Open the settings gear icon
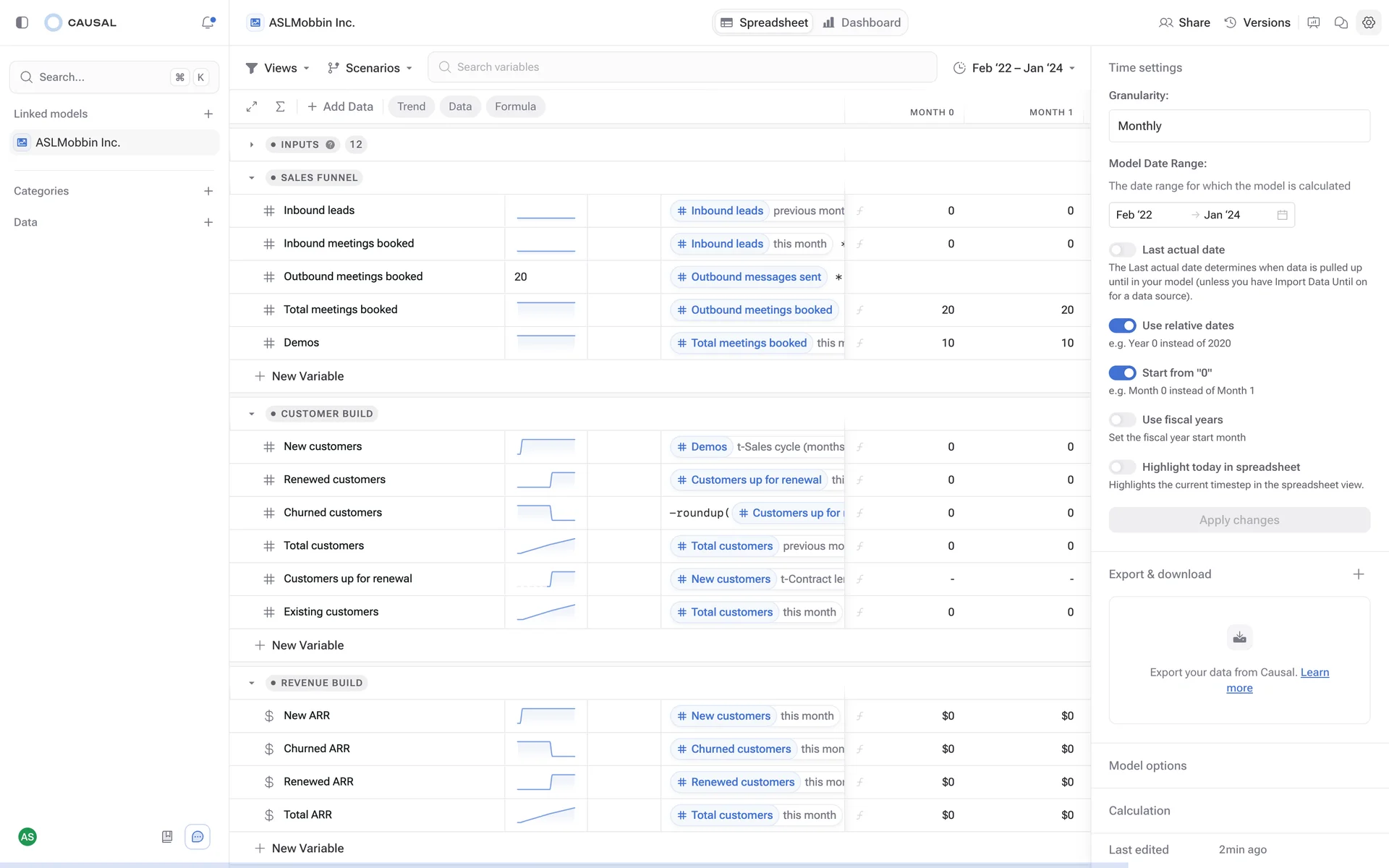Image resolution: width=1389 pixels, height=868 pixels. pos(1368,22)
